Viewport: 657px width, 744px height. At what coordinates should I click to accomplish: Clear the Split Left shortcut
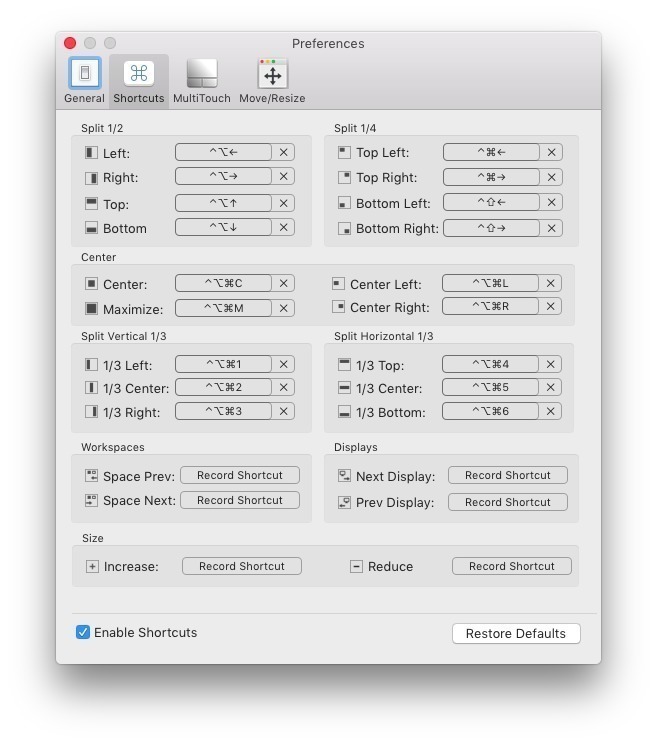pos(284,152)
